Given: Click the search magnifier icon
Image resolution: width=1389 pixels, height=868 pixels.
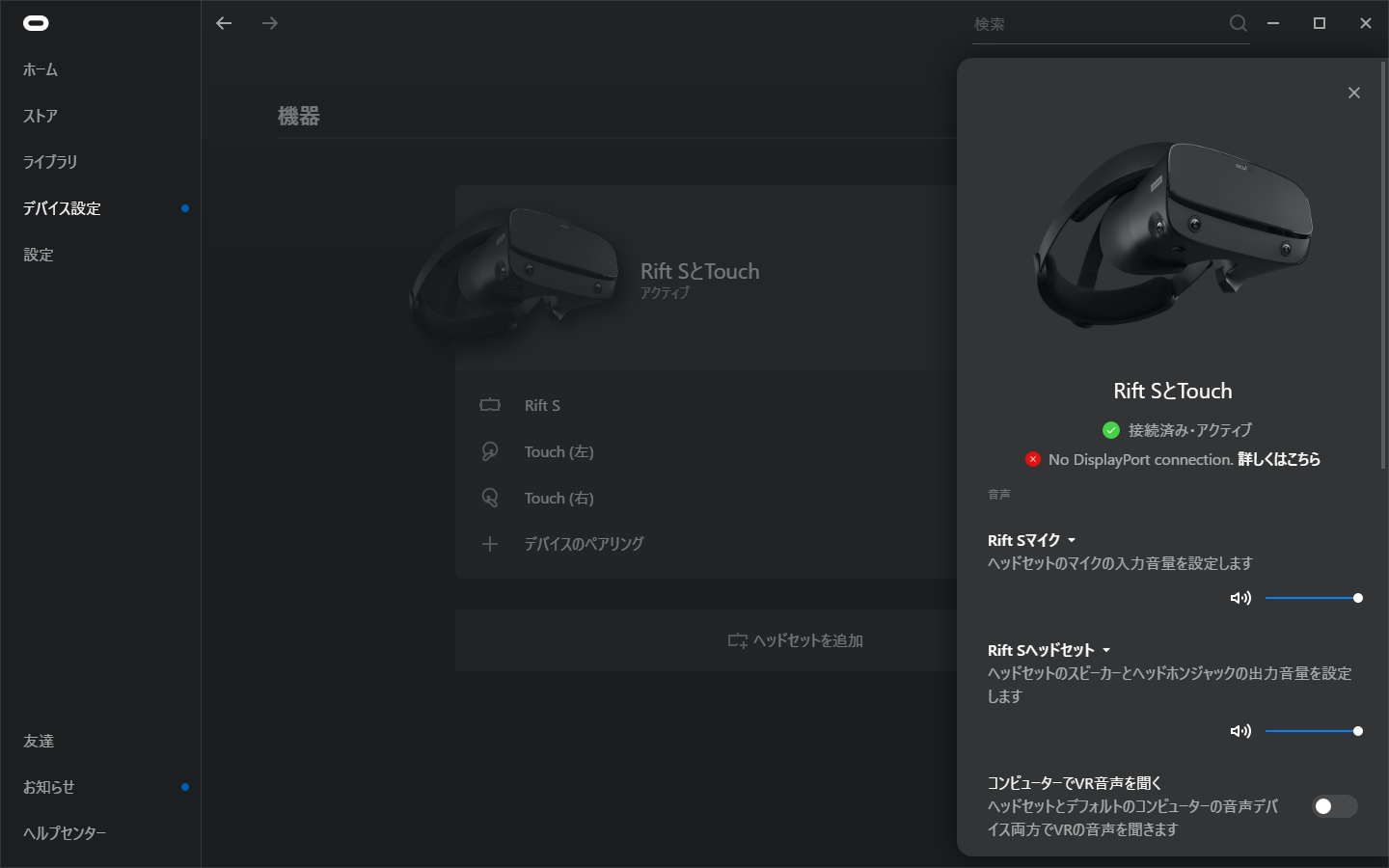Looking at the screenshot, I should click(1239, 23).
